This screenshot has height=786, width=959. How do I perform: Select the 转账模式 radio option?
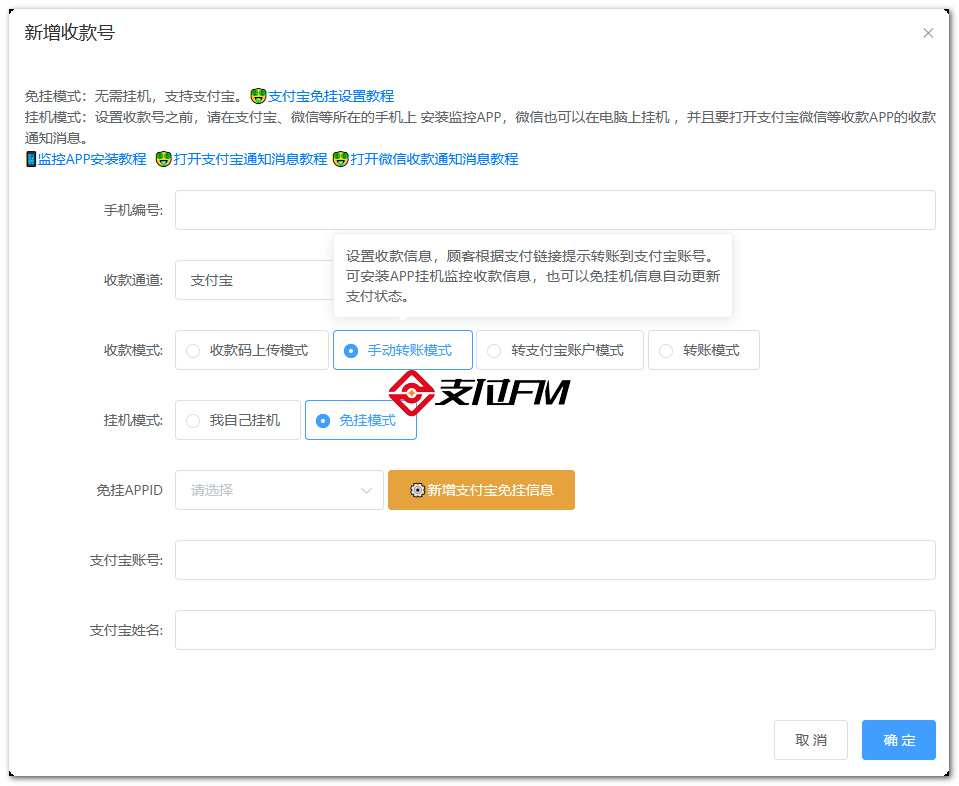703,350
